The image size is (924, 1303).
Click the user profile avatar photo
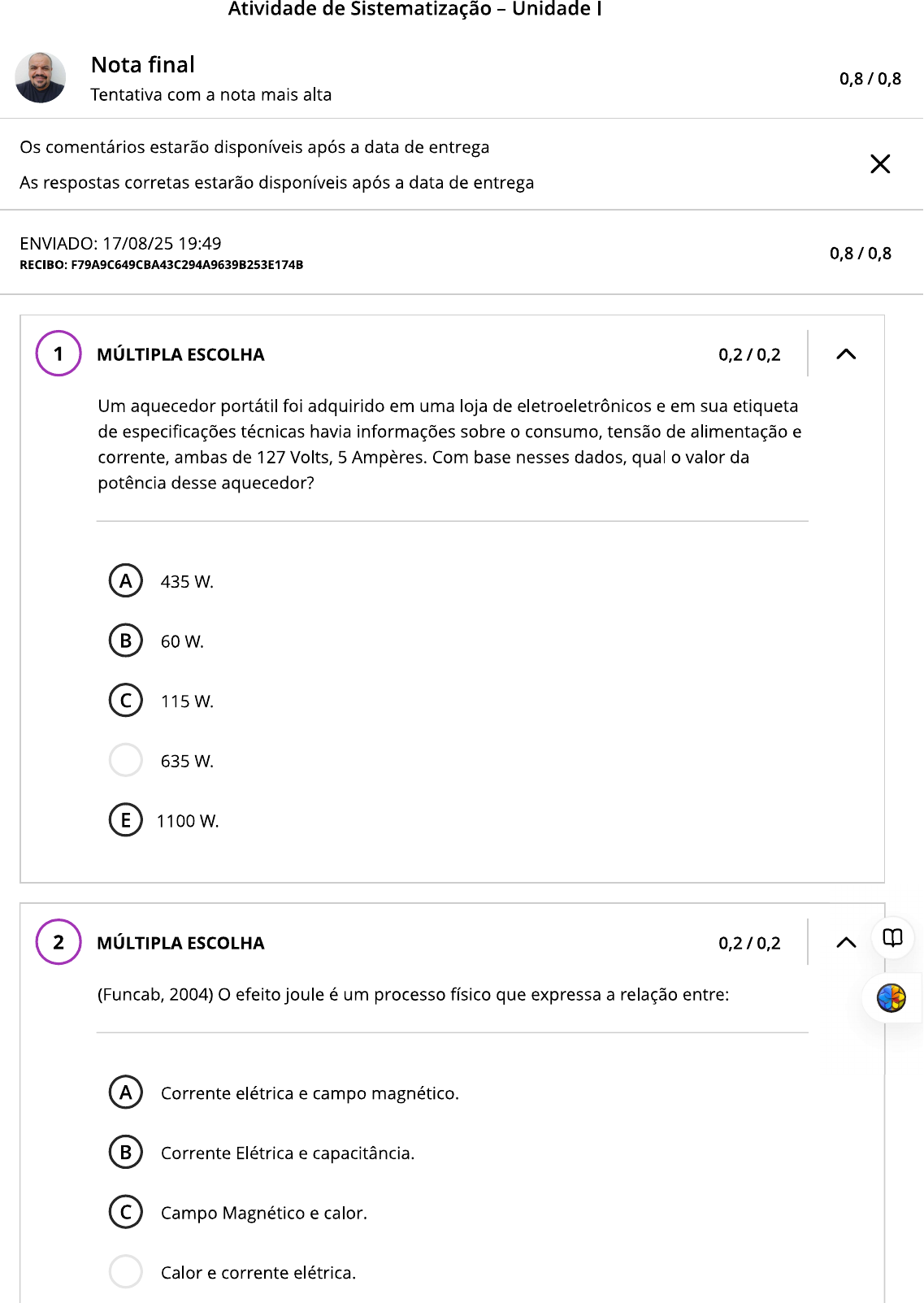(41, 78)
